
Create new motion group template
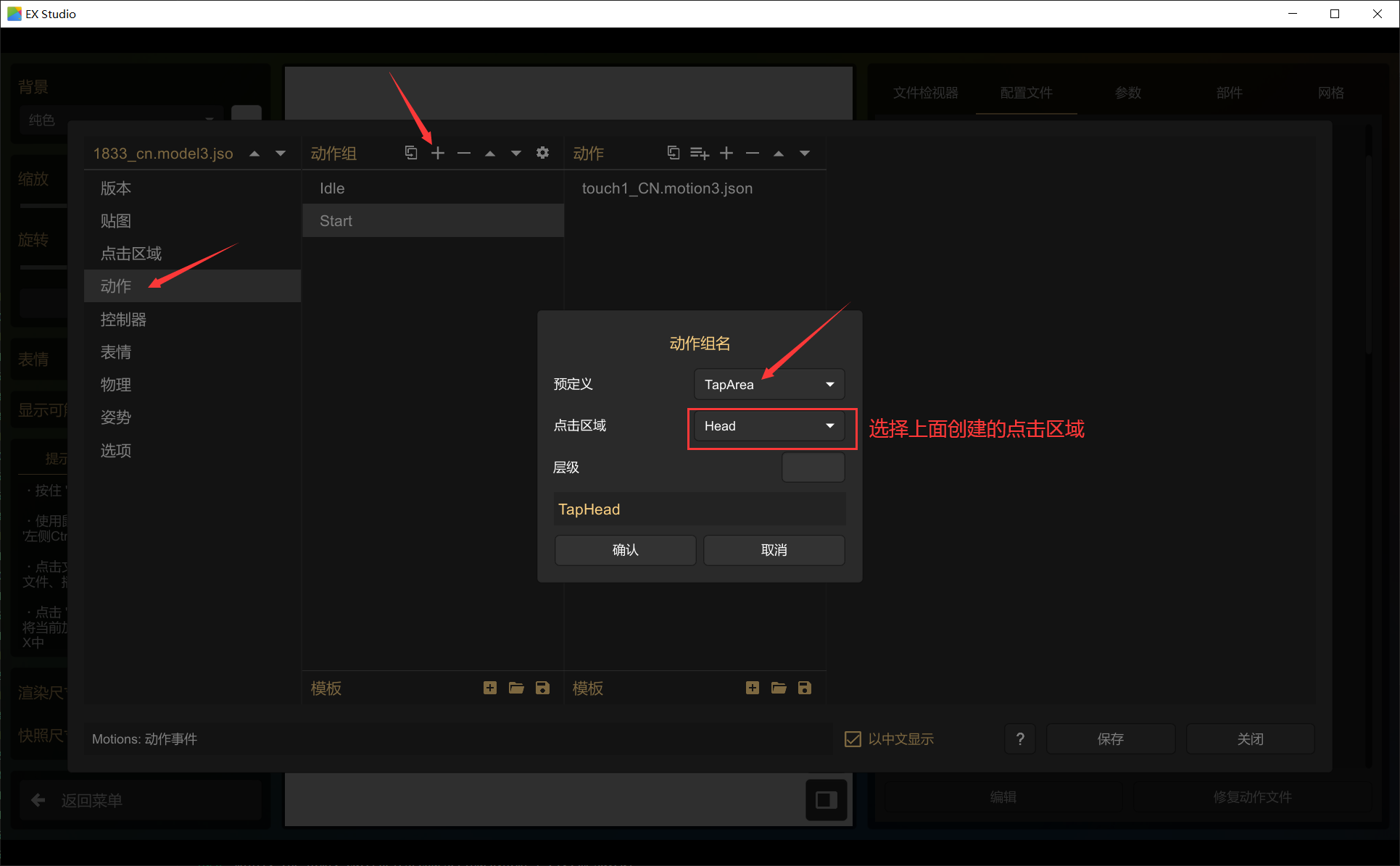(x=490, y=688)
